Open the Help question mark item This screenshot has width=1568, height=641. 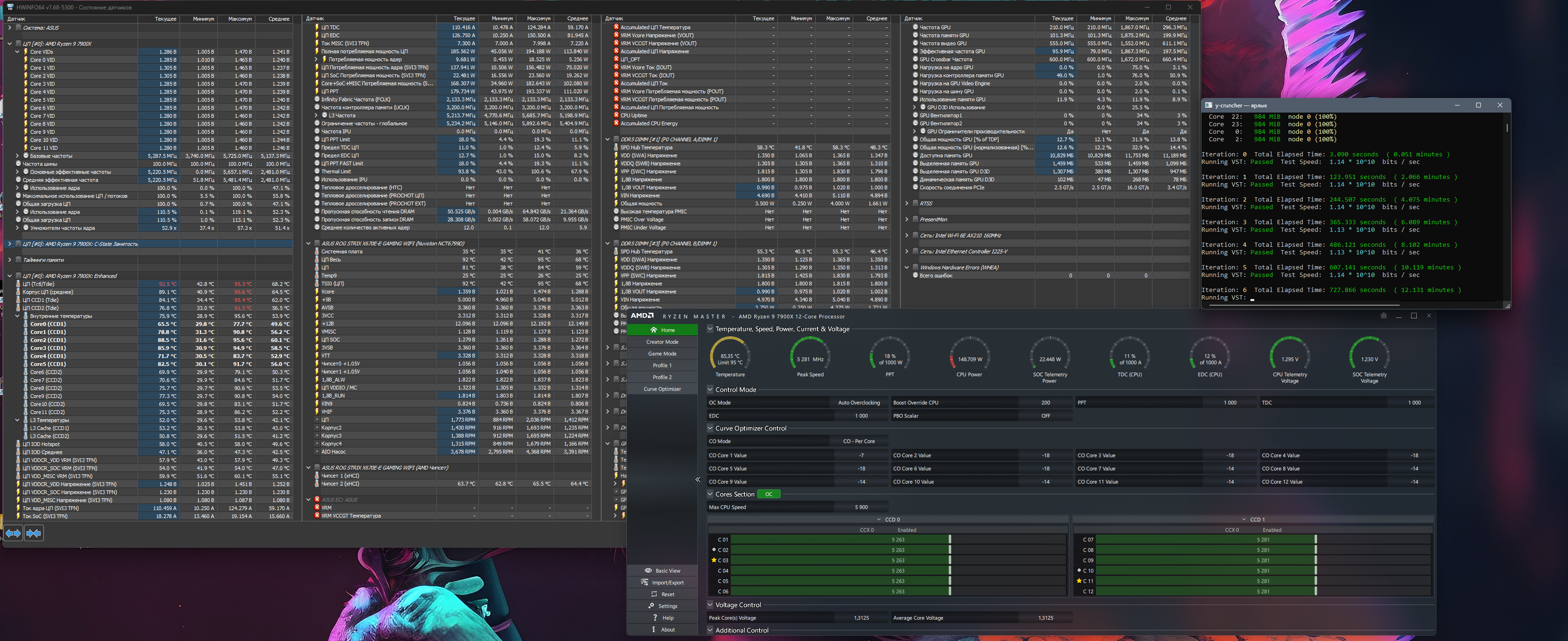[x=654, y=618]
